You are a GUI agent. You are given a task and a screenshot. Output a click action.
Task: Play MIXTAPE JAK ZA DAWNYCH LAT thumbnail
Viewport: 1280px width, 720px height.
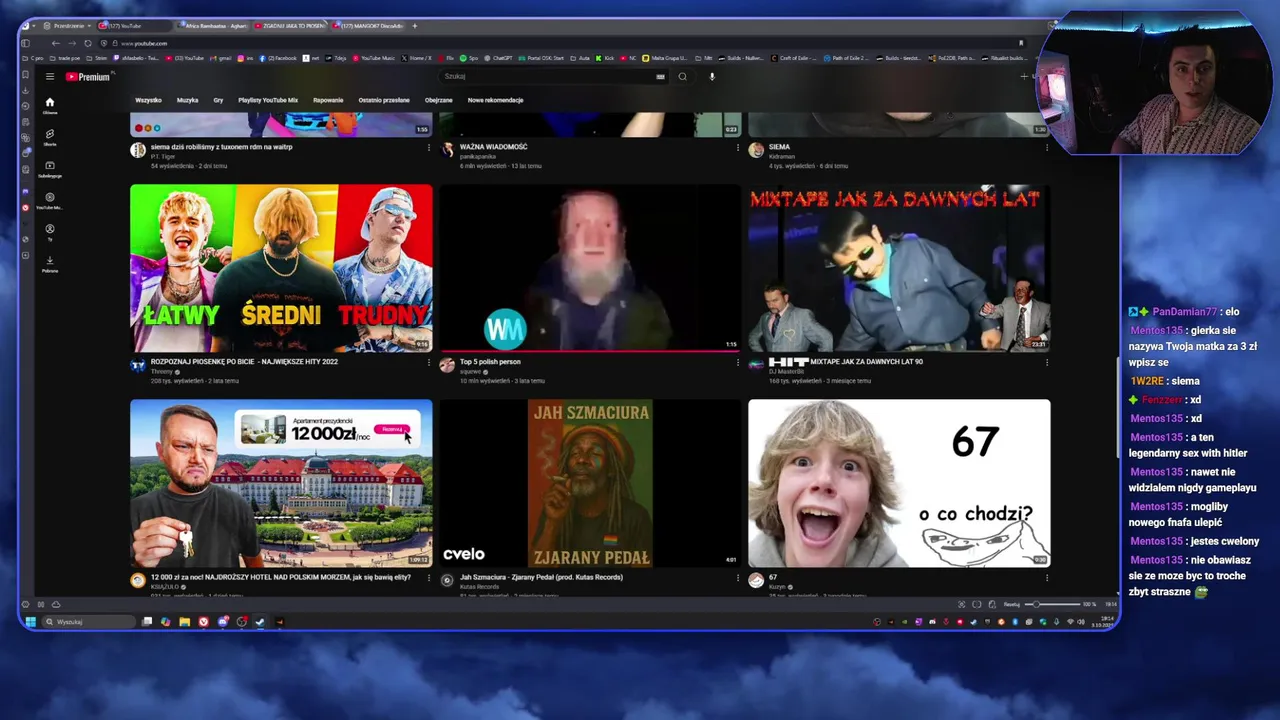899,268
